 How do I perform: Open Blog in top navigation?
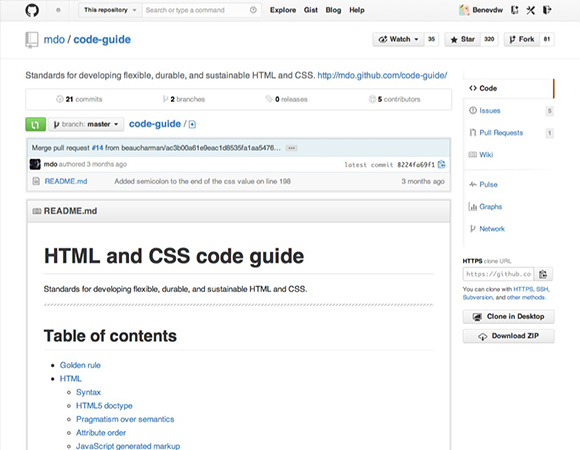[x=333, y=10]
